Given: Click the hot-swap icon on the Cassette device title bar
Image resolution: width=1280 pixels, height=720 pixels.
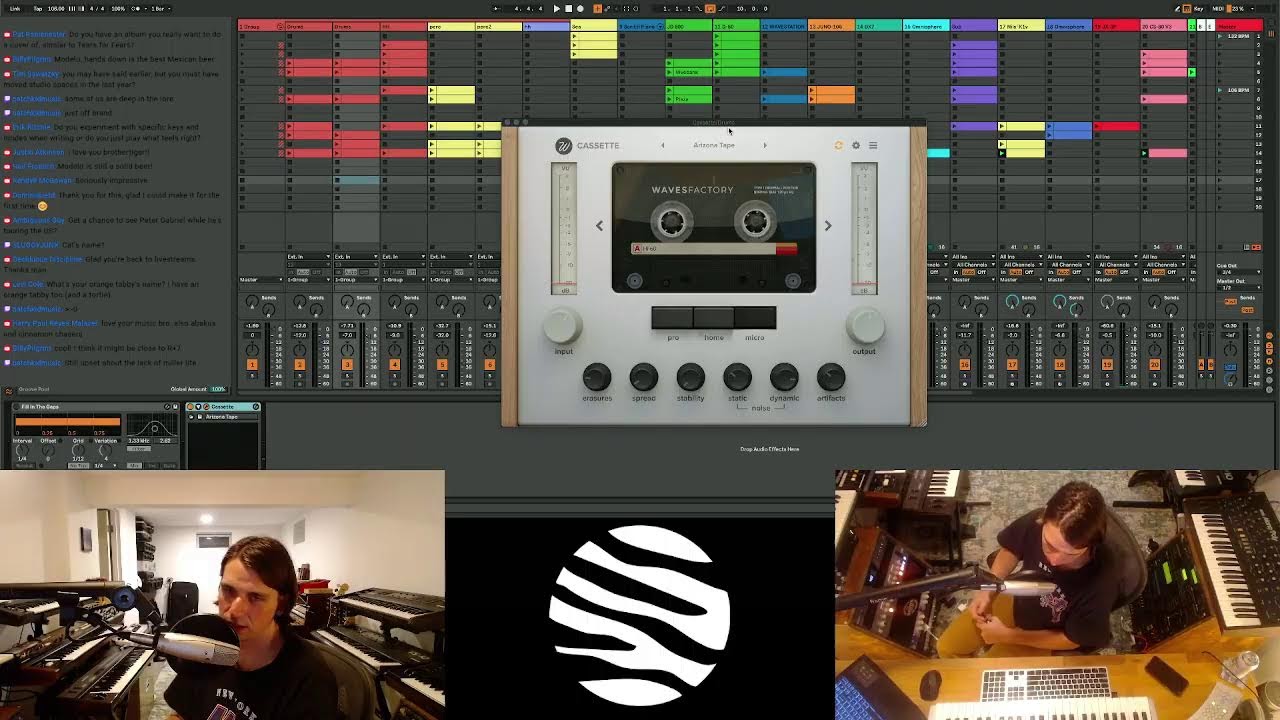Looking at the screenshot, I should [257, 407].
